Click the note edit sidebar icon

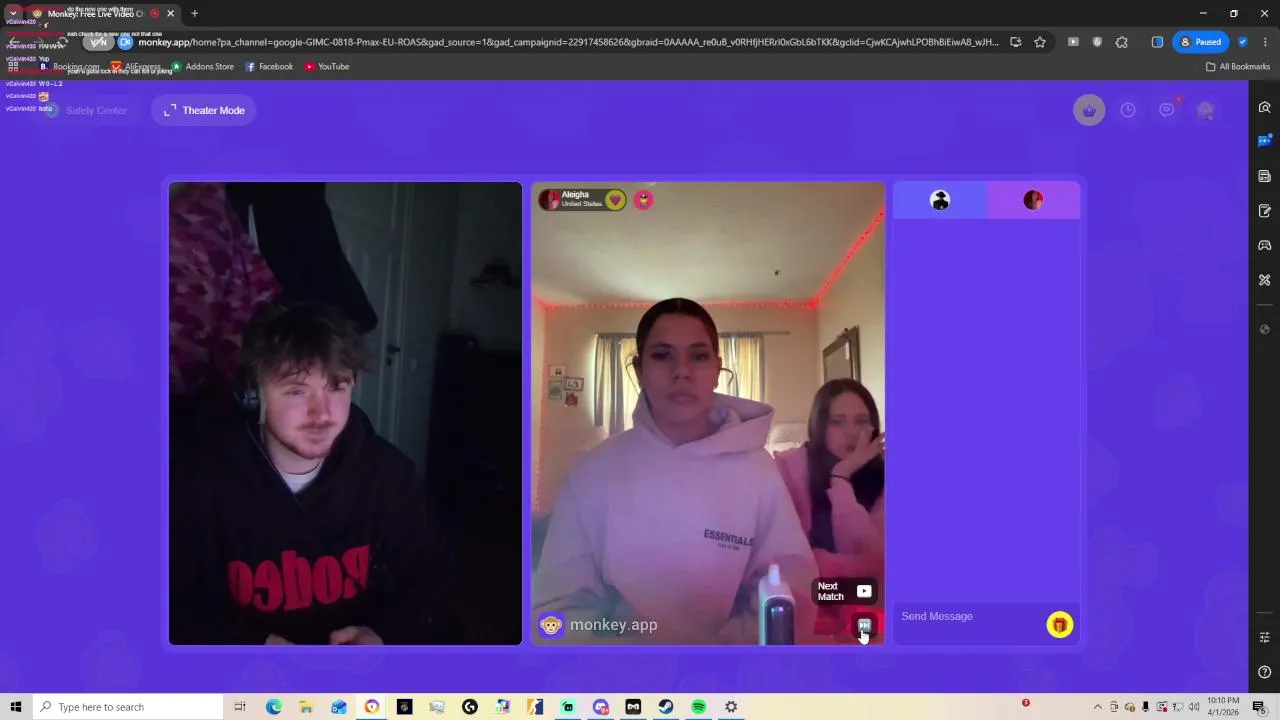pyautogui.click(x=1265, y=211)
